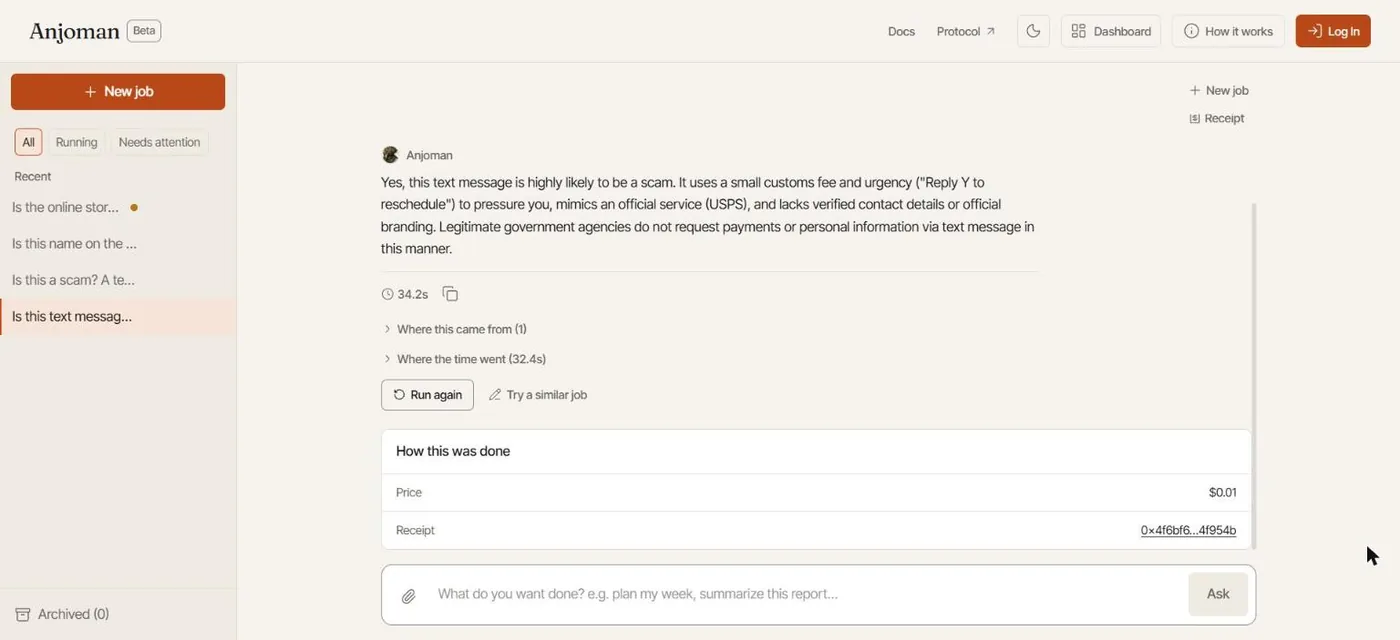Select the Running filter tab
Screen dimensions: 1400x640
coord(76,142)
